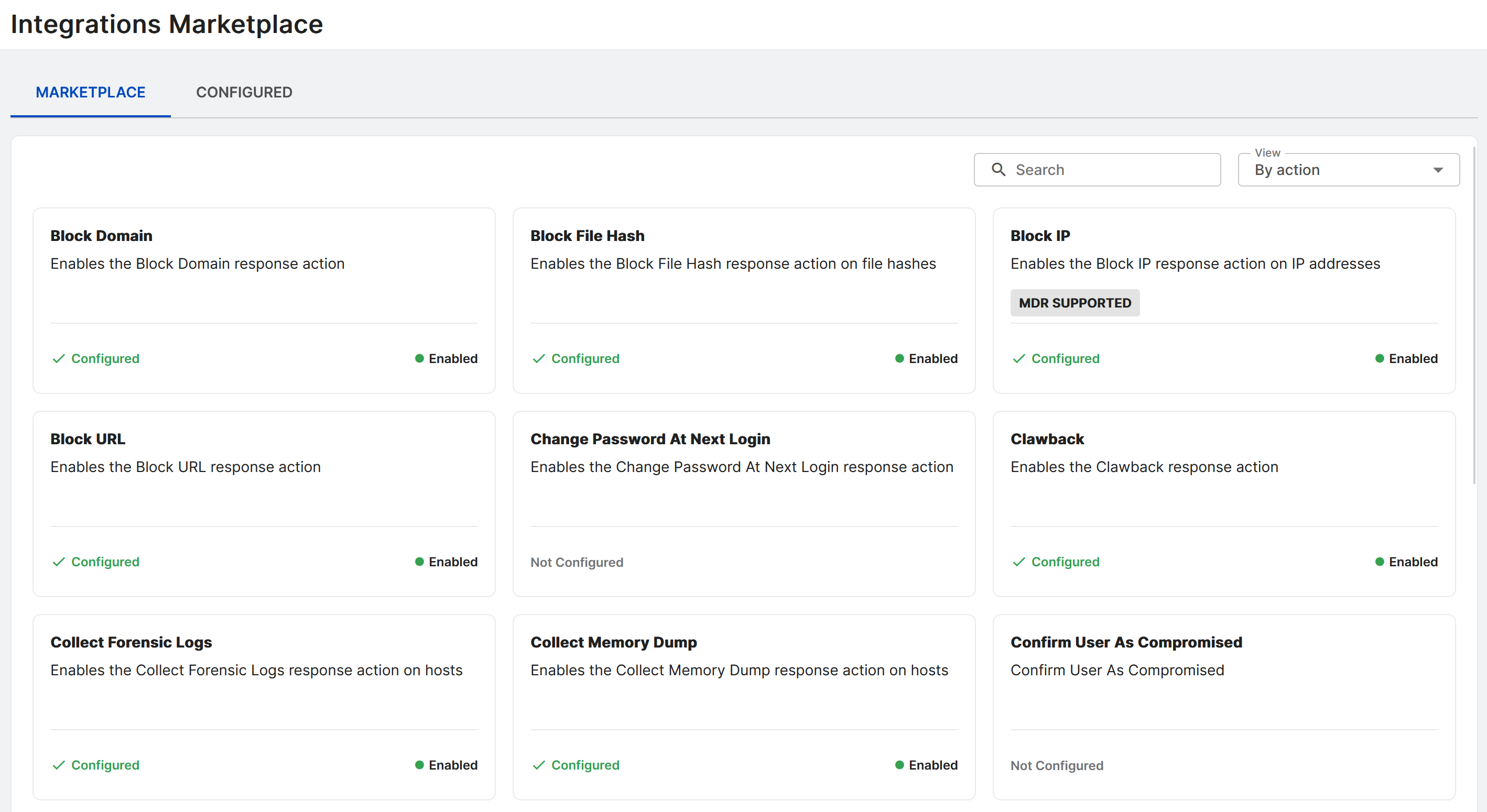Click the MDR SUPPORTED badge

coord(1075,303)
